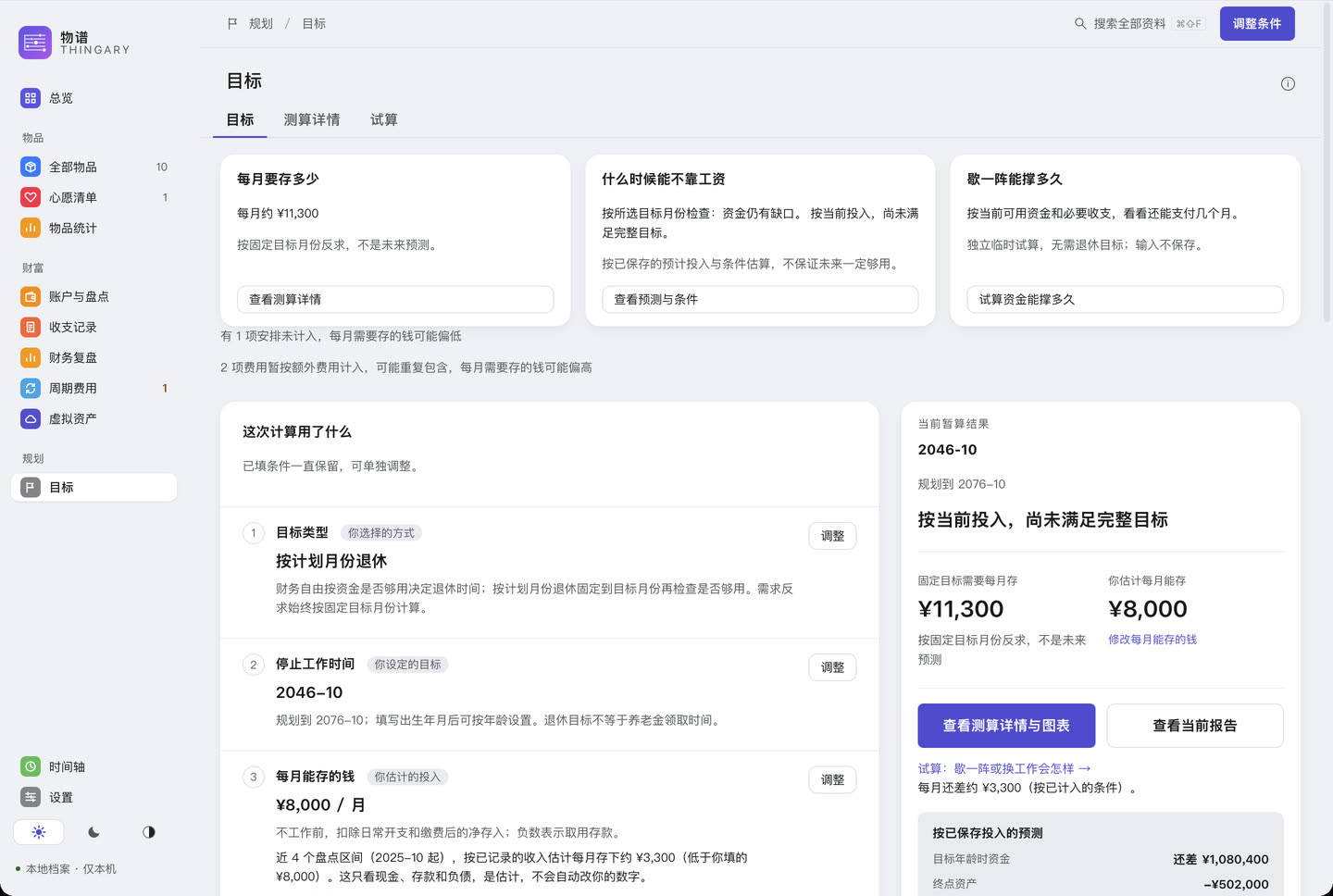The height and width of the screenshot is (896, 1333).
Task: Click 查看测算详情与图表 button
Action: pos(1006,726)
